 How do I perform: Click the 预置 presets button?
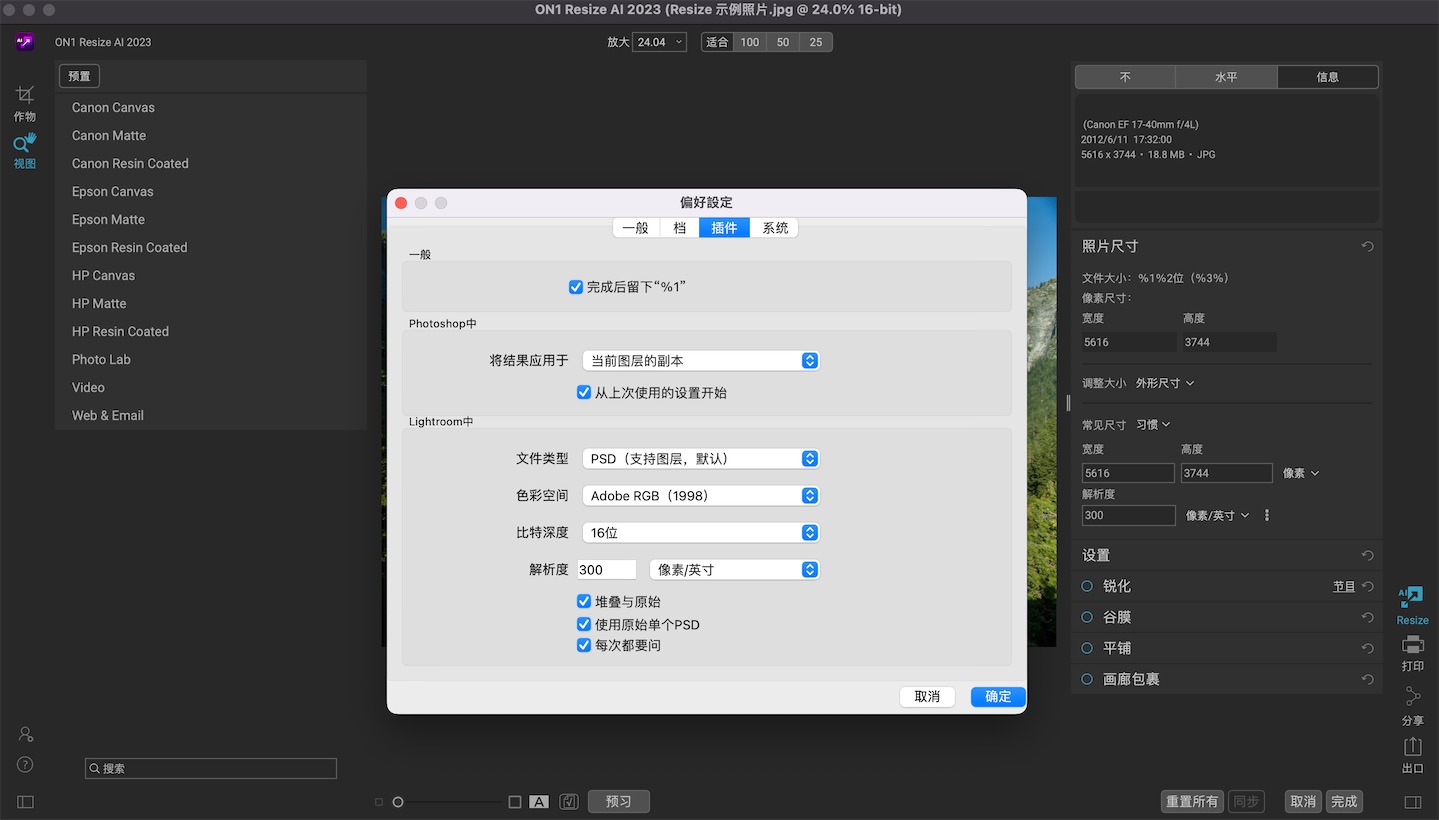click(79, 76)
